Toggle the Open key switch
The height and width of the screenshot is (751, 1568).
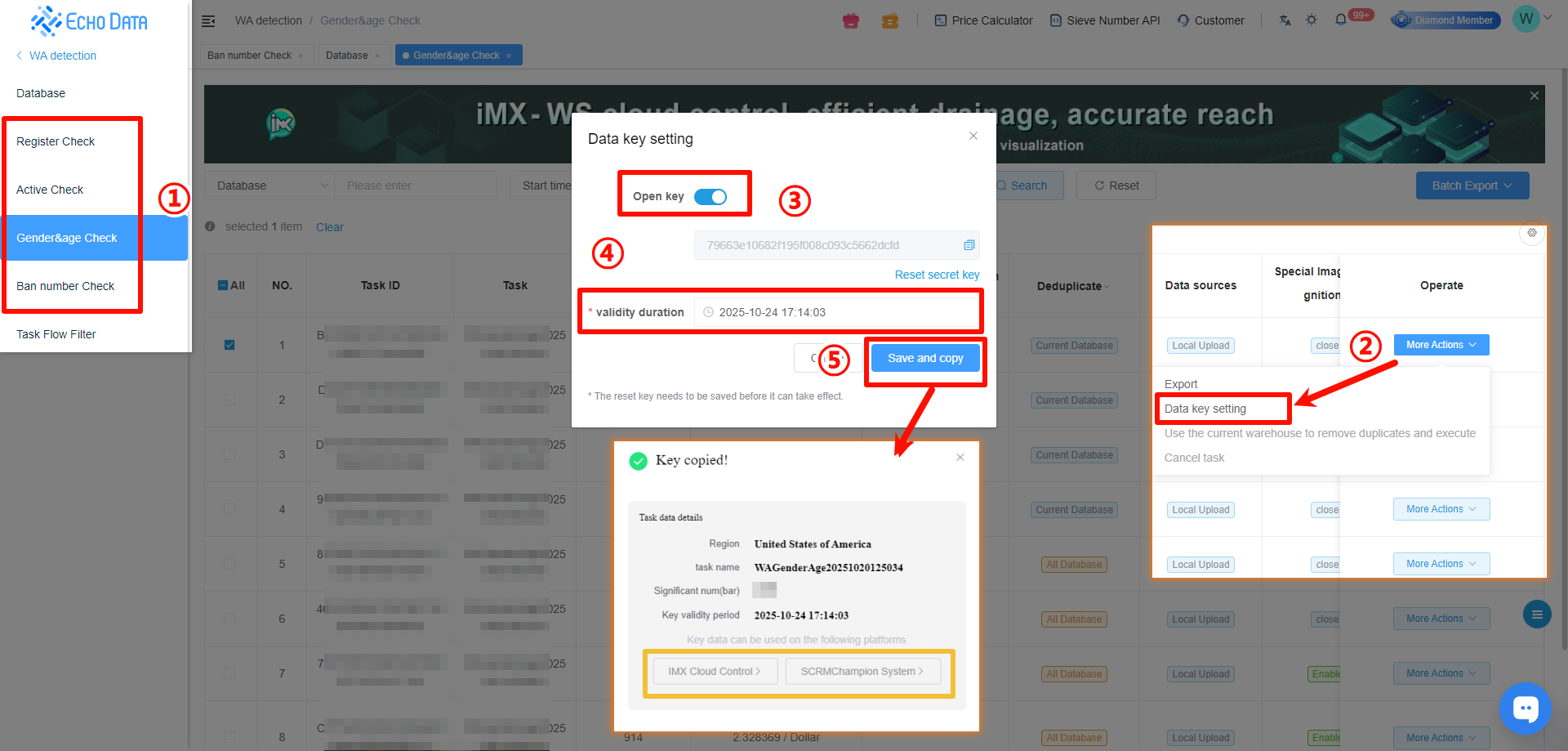[x=710, y=197]
